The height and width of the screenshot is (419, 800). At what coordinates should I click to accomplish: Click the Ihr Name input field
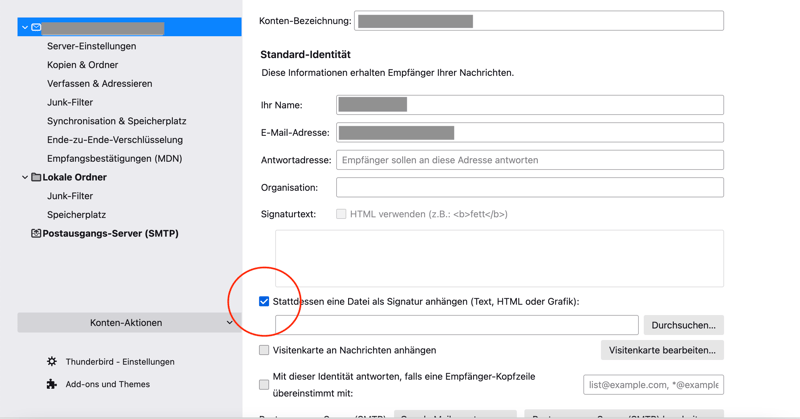[x=530, y=105]
